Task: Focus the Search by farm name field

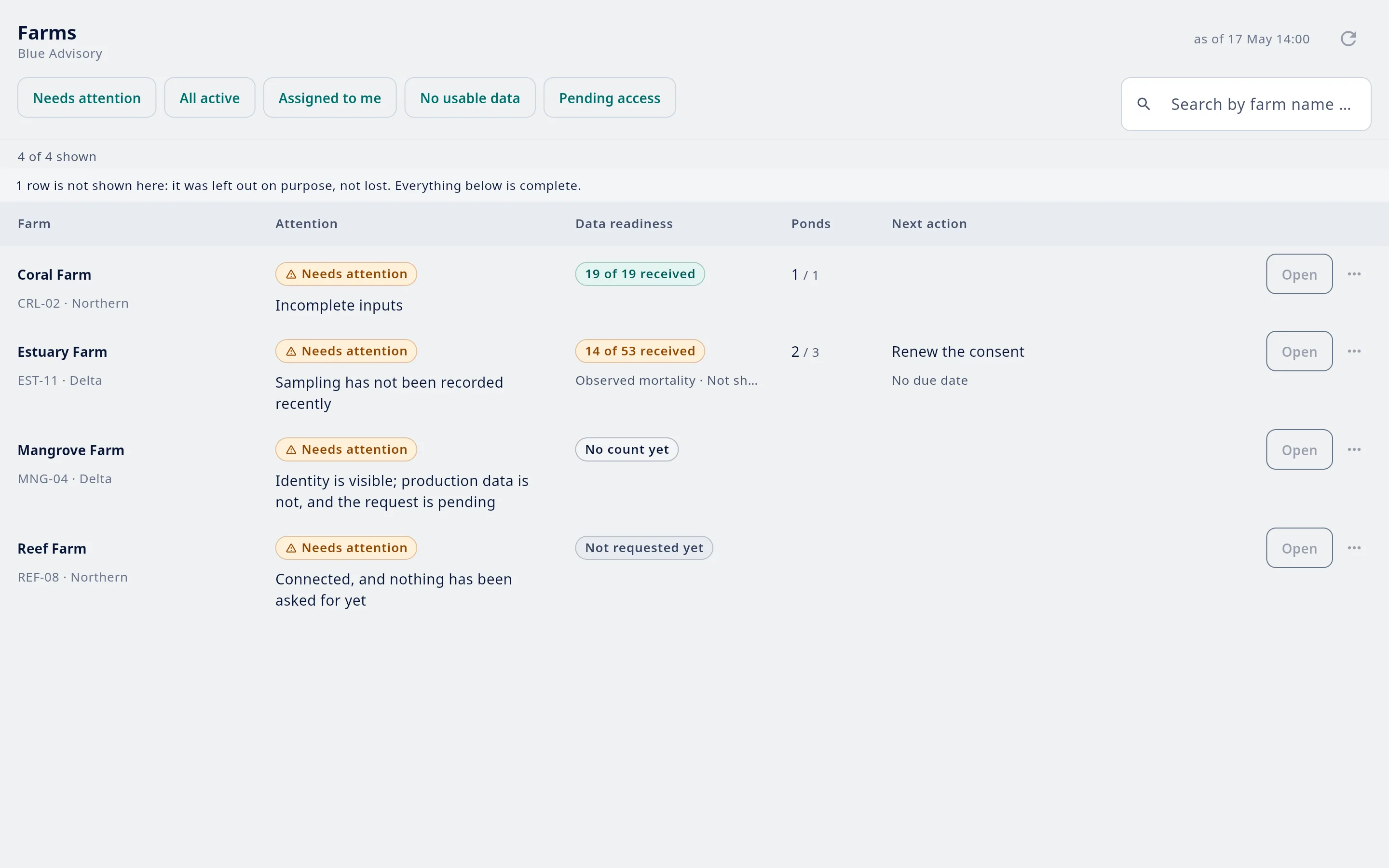Action: coord(1245,104)
